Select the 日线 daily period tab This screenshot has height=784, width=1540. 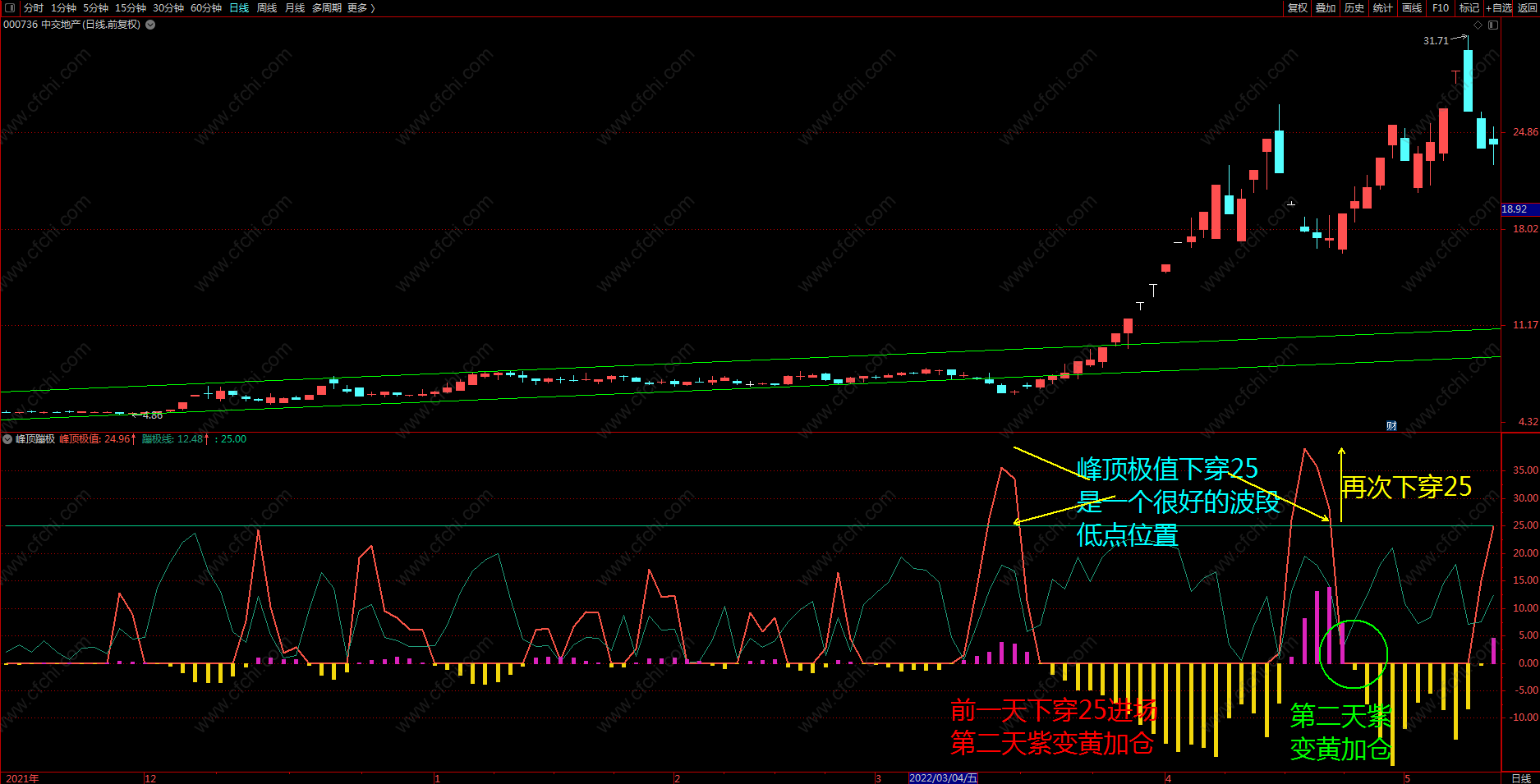(239, 7)
